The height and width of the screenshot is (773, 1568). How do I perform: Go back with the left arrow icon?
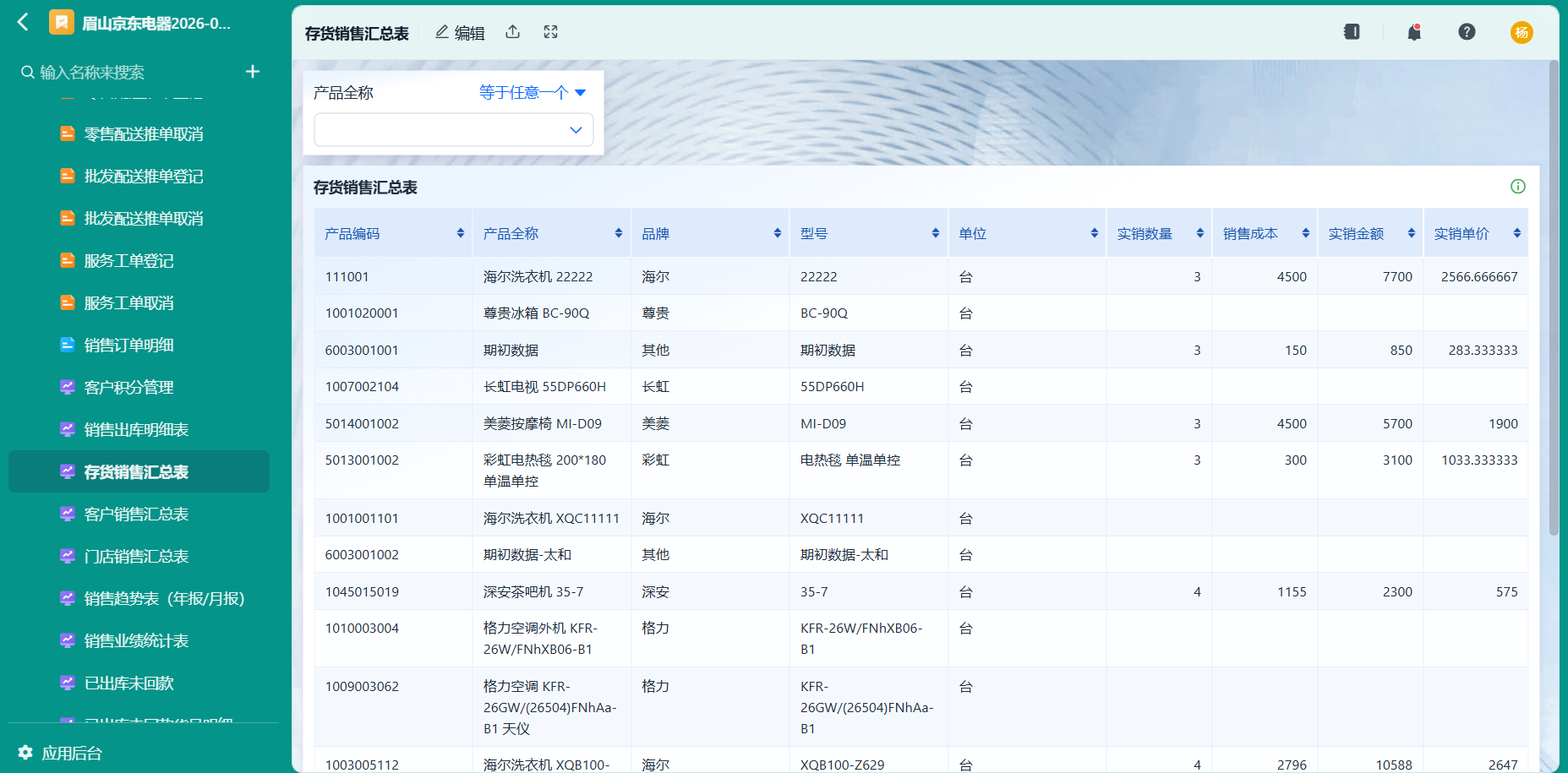pyautogui.click(x=23, y=22)
